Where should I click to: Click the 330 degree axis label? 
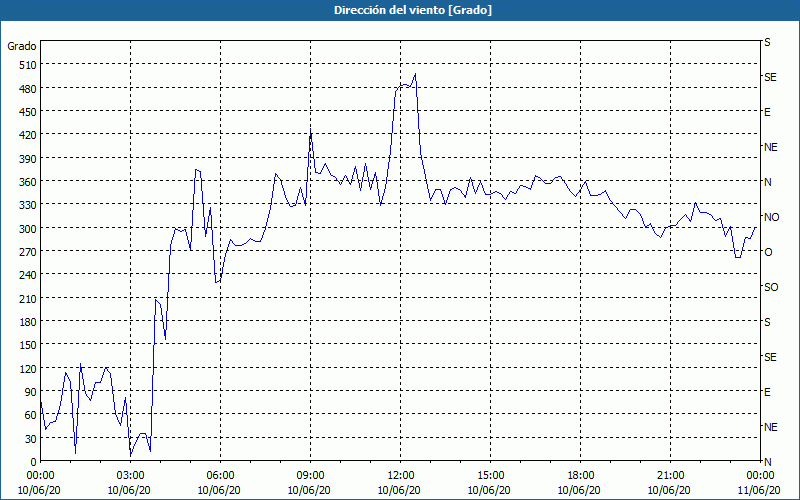pyautogui.click(x=28, y=205)
